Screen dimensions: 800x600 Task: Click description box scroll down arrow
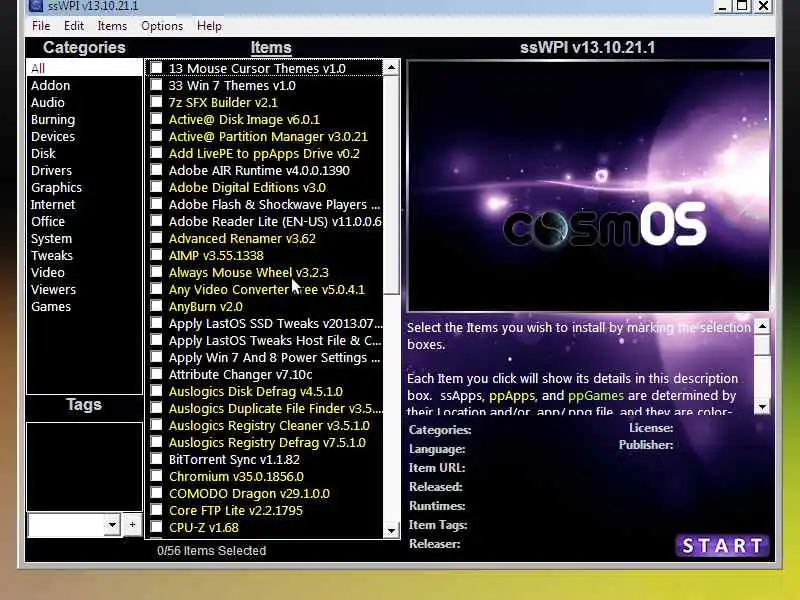point(762,407)
